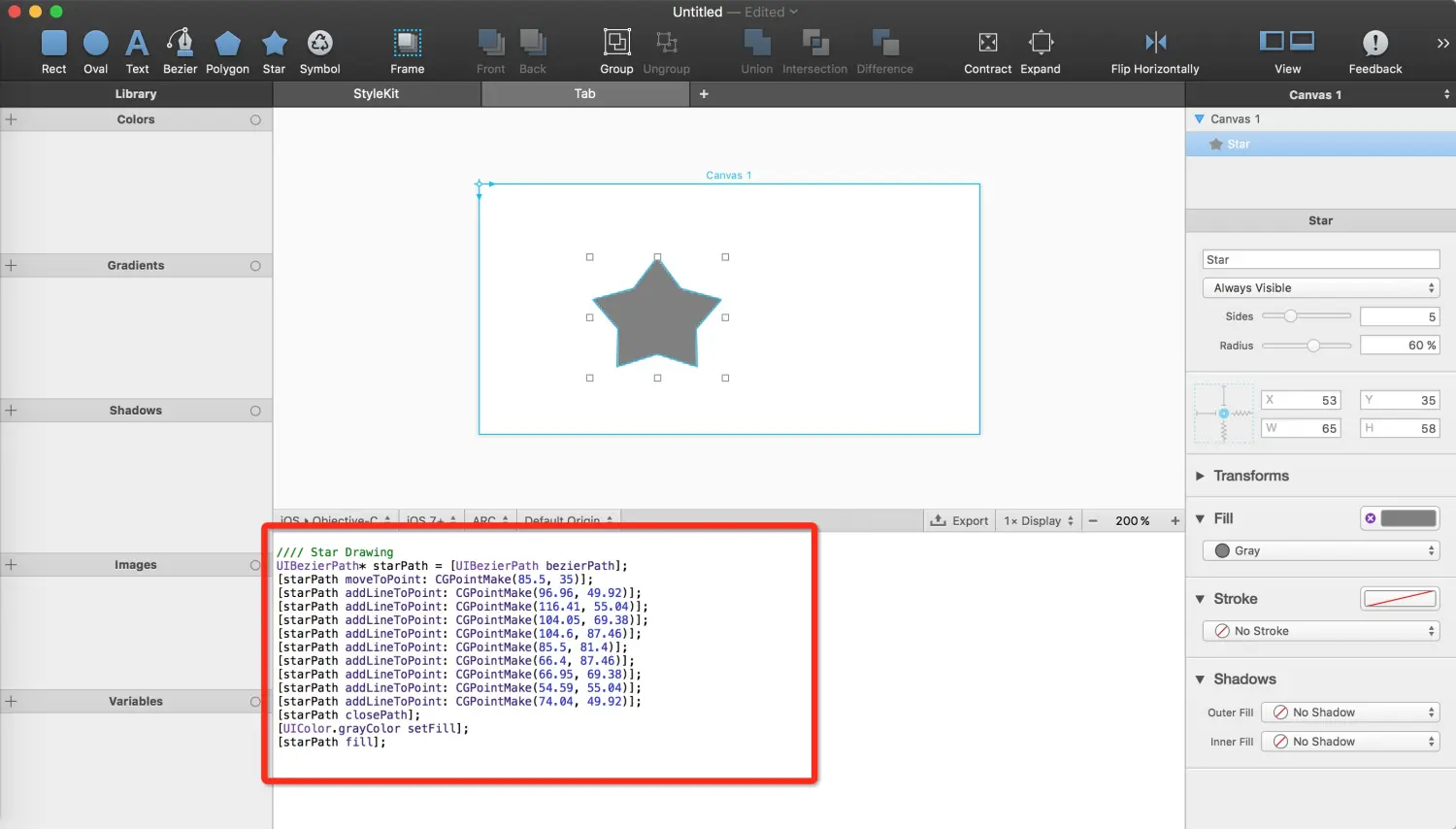Collapse the Stroke section
1456x829 pixels.
pyautogui.click(x=1200, y=599)
